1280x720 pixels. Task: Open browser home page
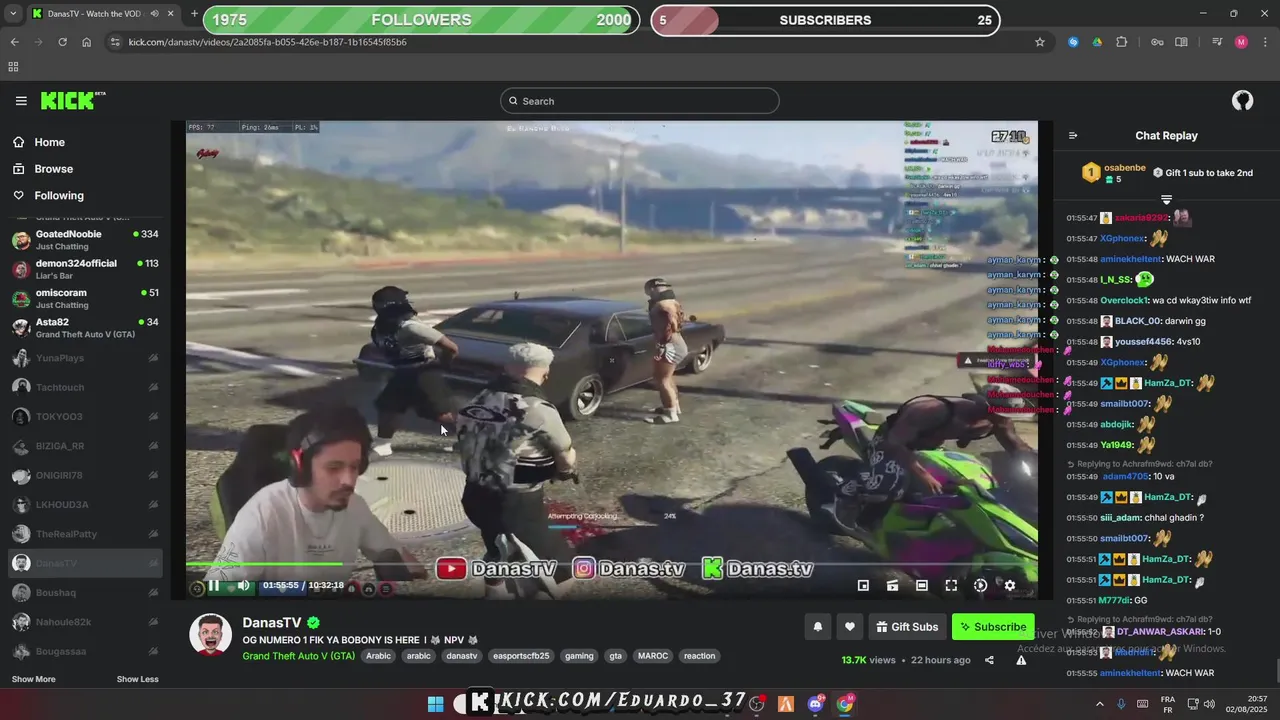(x=87, y=42)
